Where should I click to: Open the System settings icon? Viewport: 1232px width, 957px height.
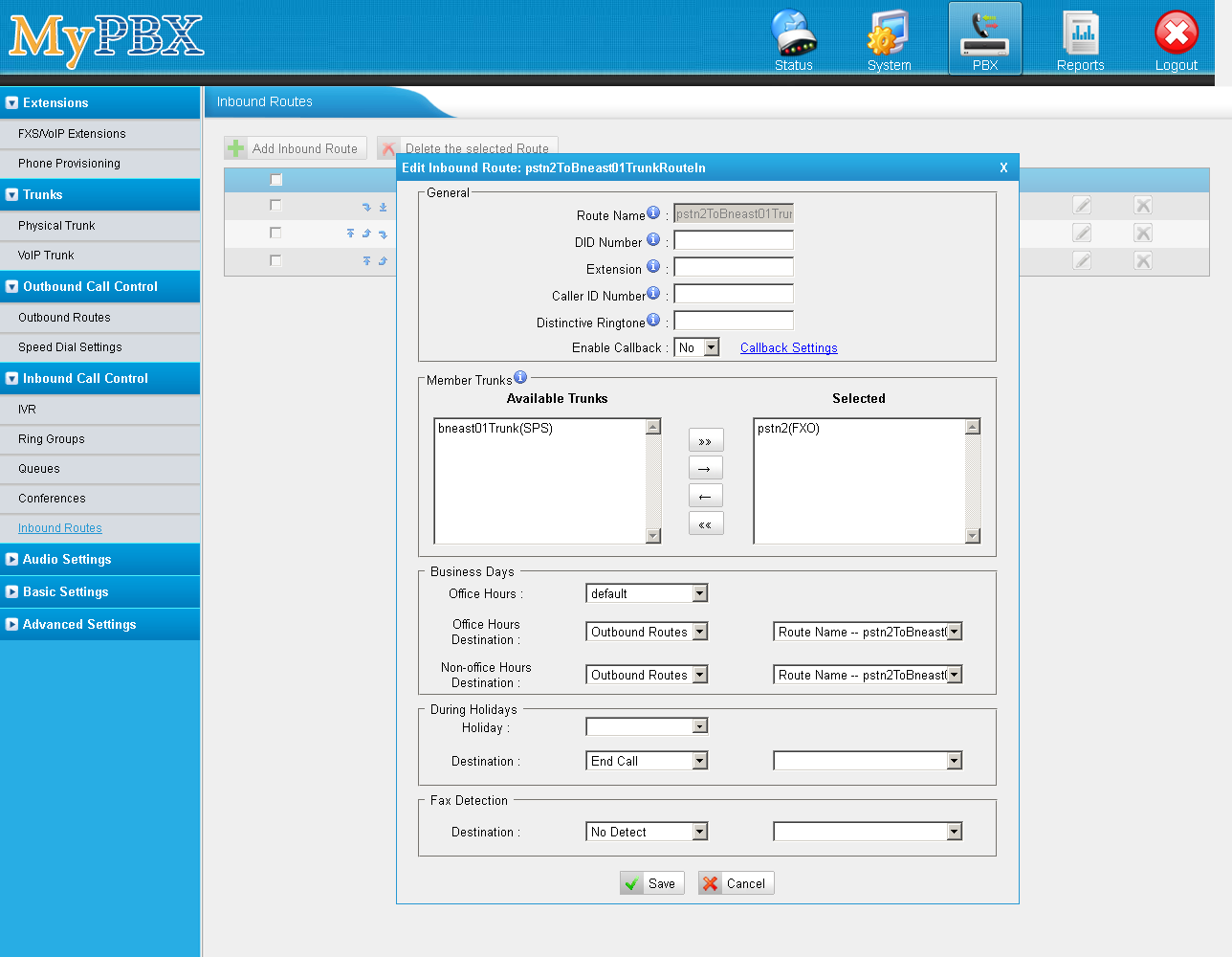tap(889, 38)
